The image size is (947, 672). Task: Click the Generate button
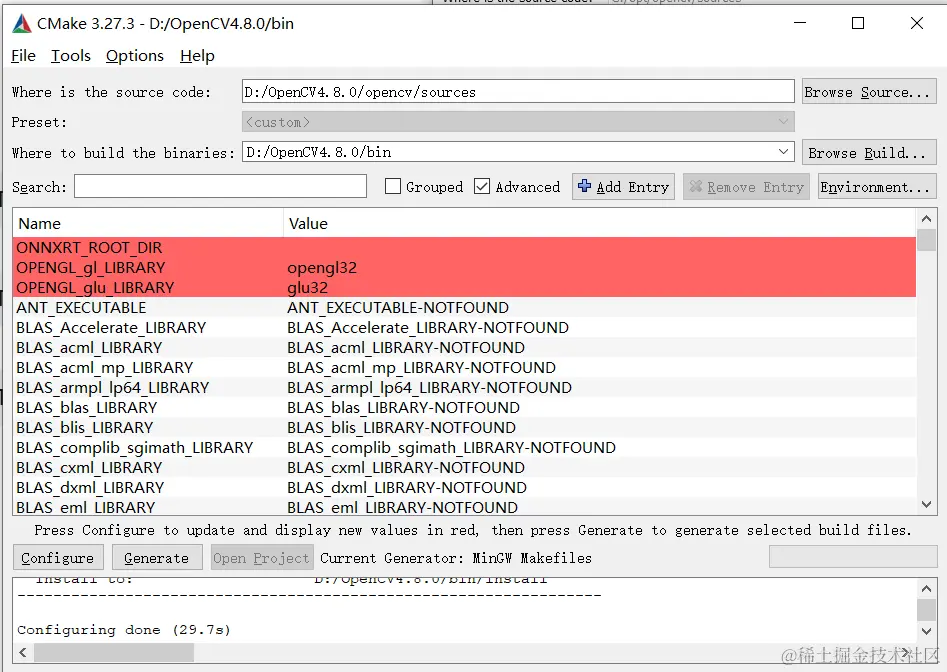click(x=157, y=558)
